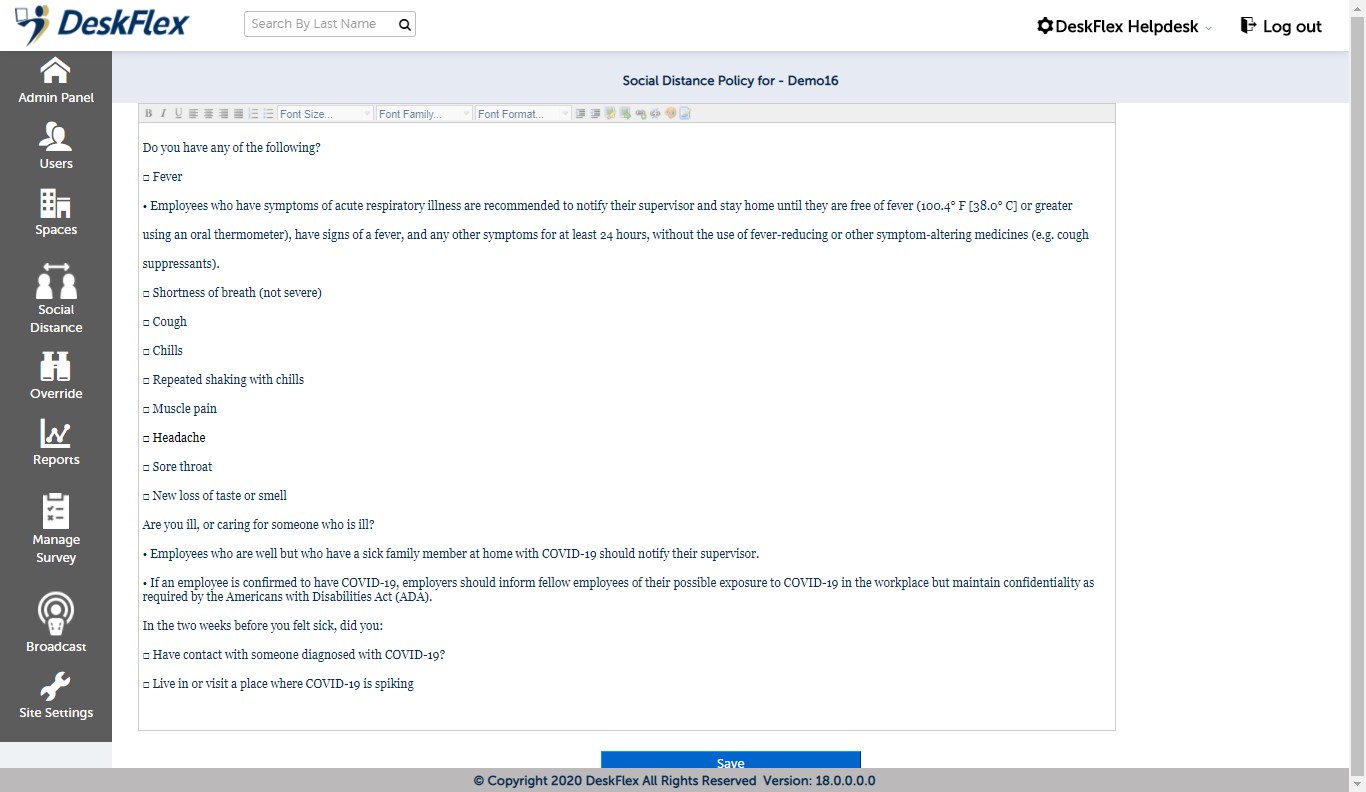Click the remove link icon
Image resolution: width=1366 pixels, height=792 pixels.
click(655, 114)
